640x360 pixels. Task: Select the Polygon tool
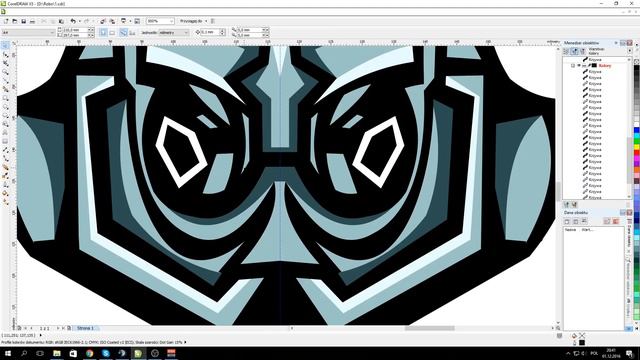5,115
